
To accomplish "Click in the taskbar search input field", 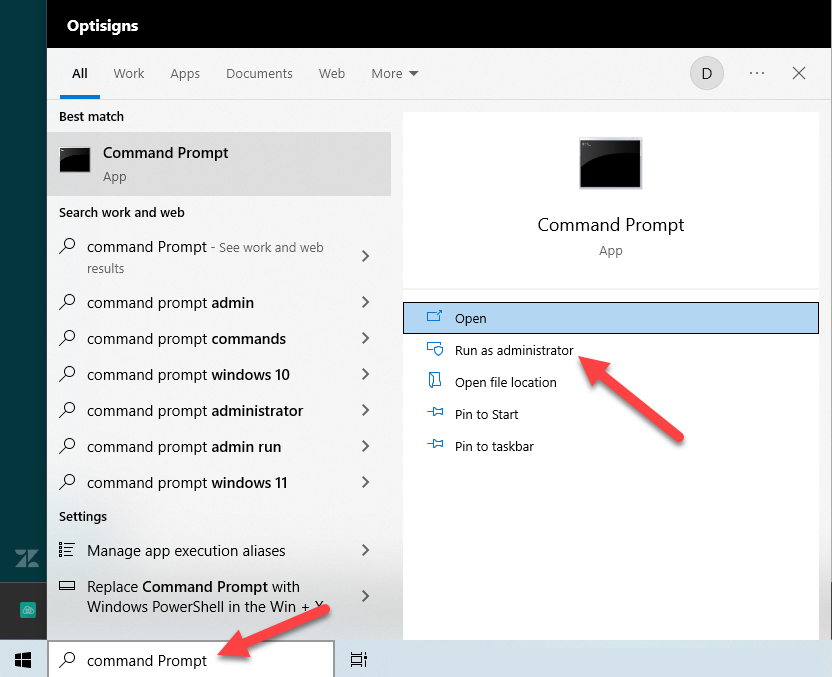I will pyautogui.click(x=191, y=659).
